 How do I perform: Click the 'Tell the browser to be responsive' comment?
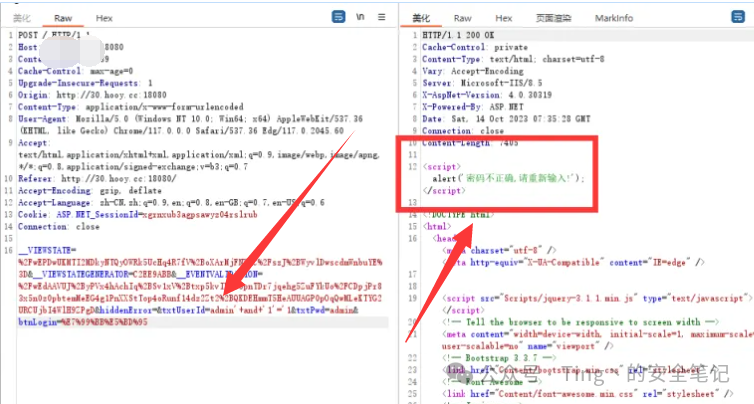[x=580, y=322]
